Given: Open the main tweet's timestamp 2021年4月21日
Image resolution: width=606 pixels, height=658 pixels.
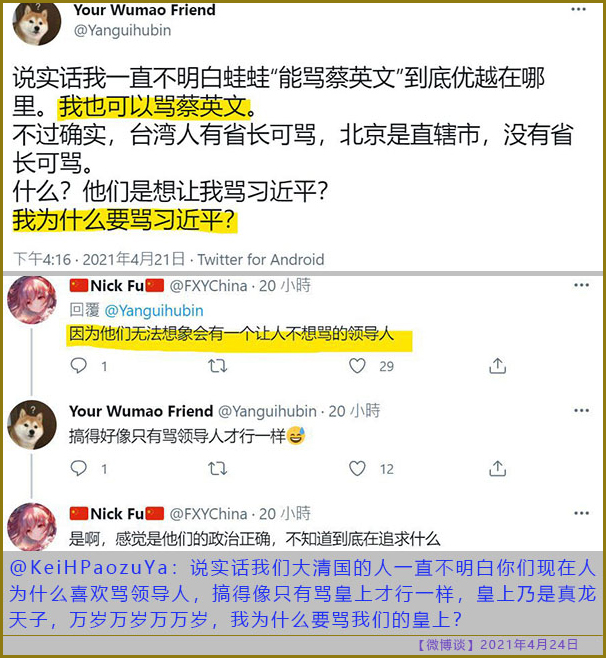Looking at the screenshot, I should pyautogui.click(x=133, y=259).
